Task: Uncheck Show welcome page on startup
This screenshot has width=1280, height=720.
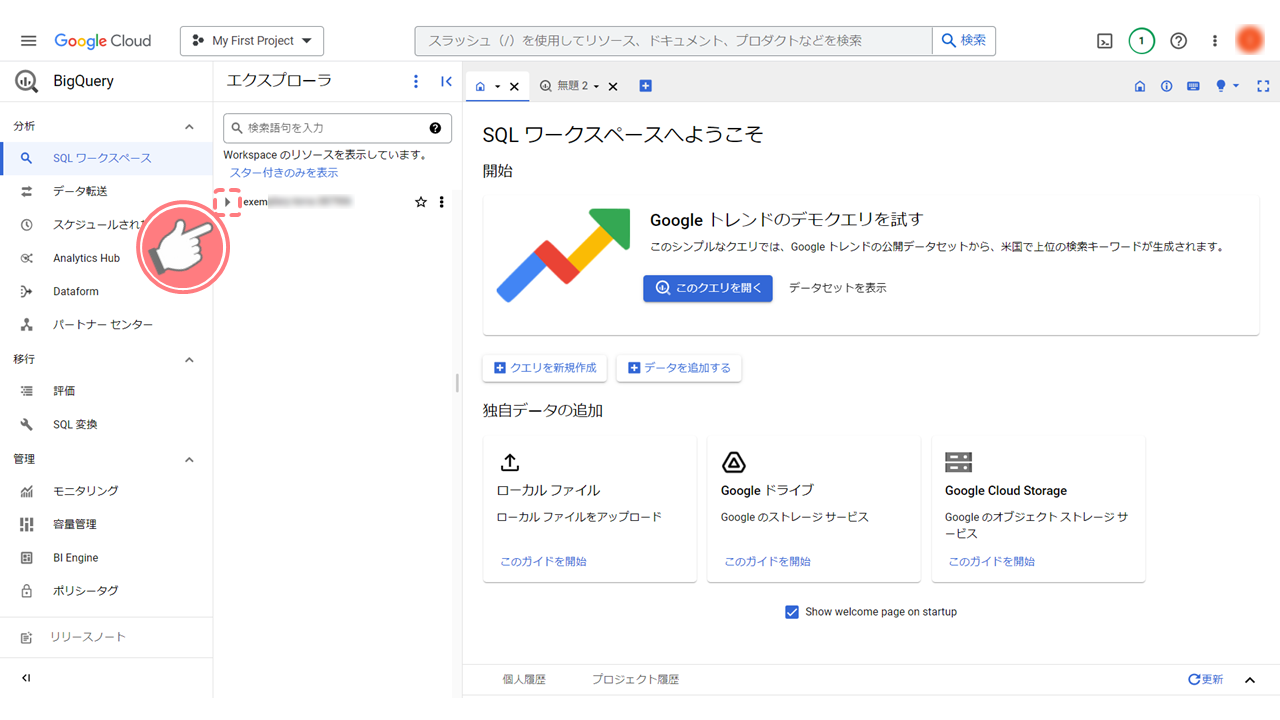Action: [x=792, y=612]
